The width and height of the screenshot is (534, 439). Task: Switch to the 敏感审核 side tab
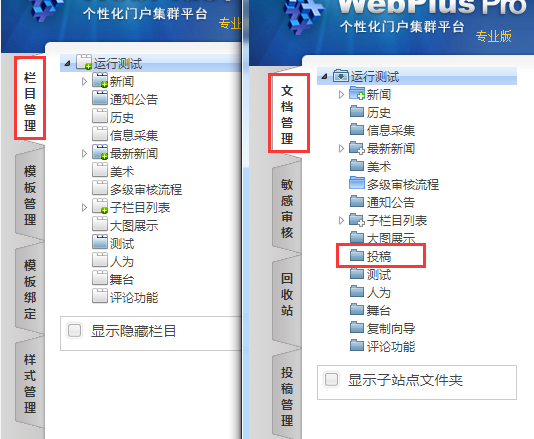287,208
